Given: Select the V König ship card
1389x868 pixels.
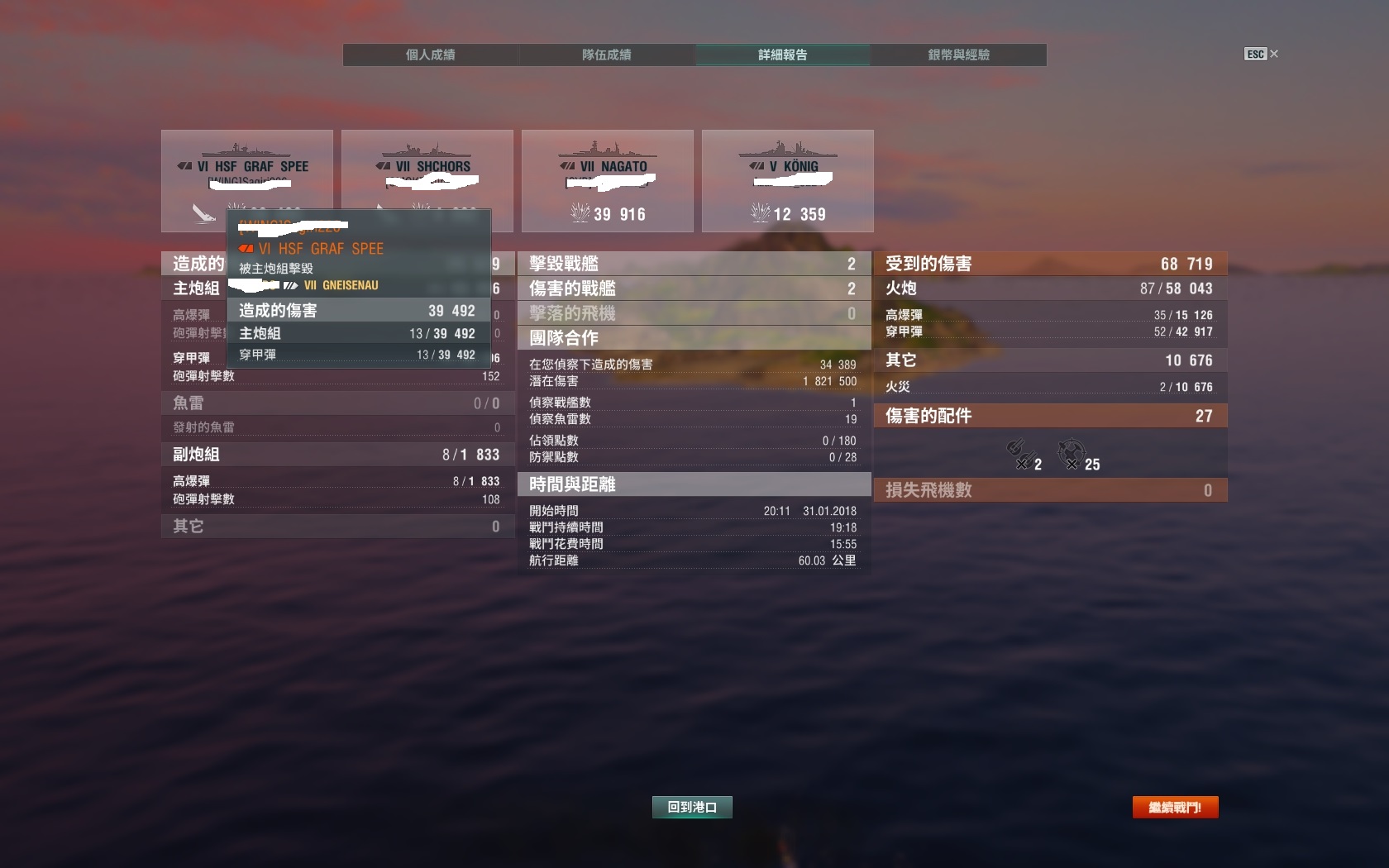Looking at the screenshot, I should (x=788, y=180).
